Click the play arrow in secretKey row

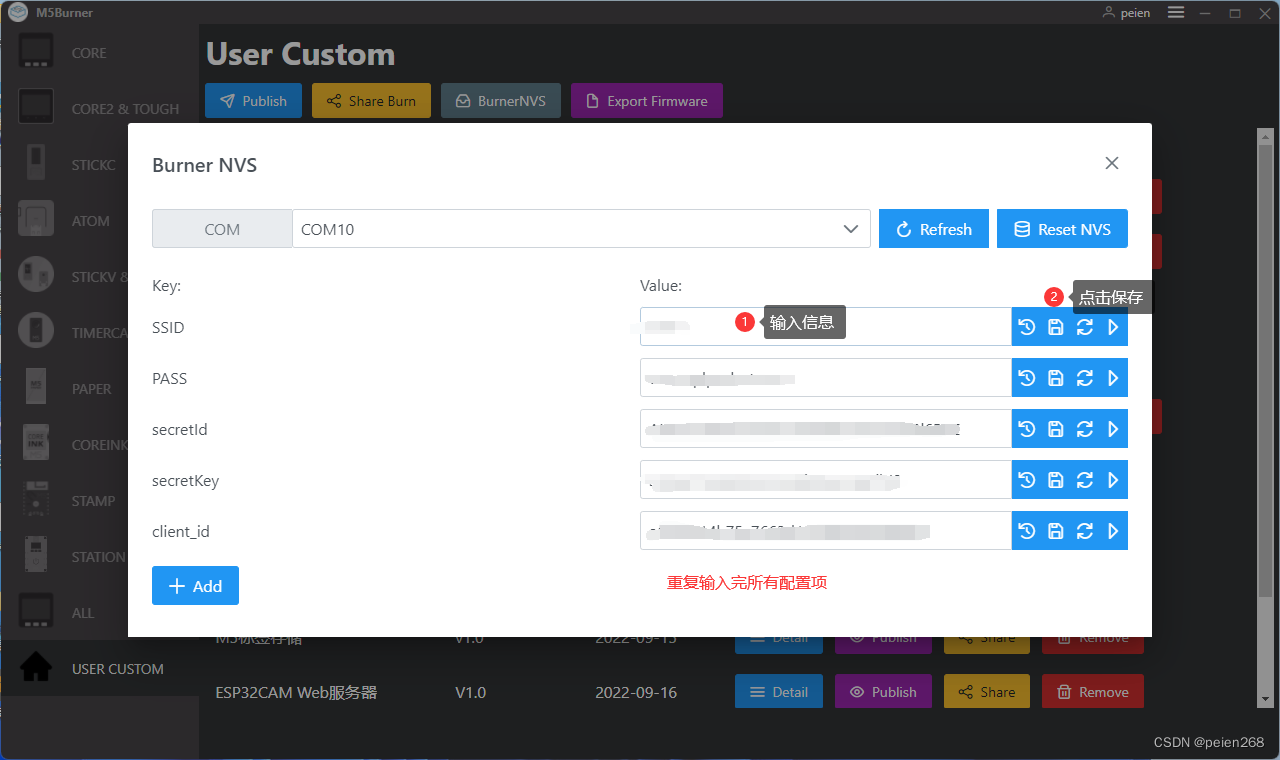tap(1113, 480)
